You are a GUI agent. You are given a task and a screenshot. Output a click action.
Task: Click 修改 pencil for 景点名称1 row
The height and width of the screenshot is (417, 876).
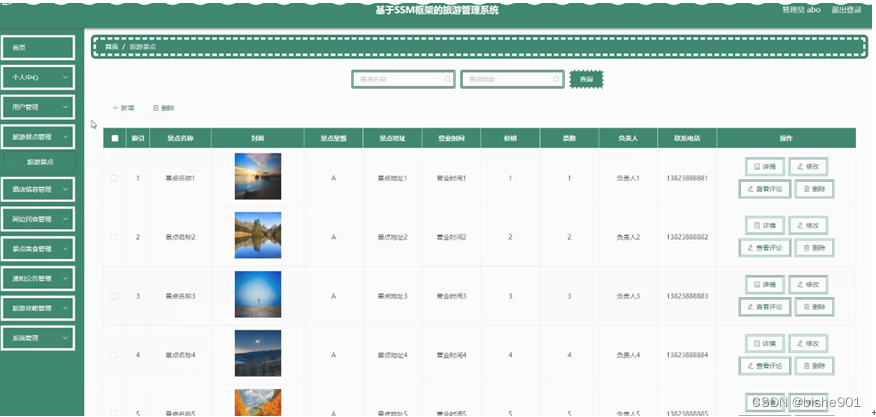(x=808, y=167)
